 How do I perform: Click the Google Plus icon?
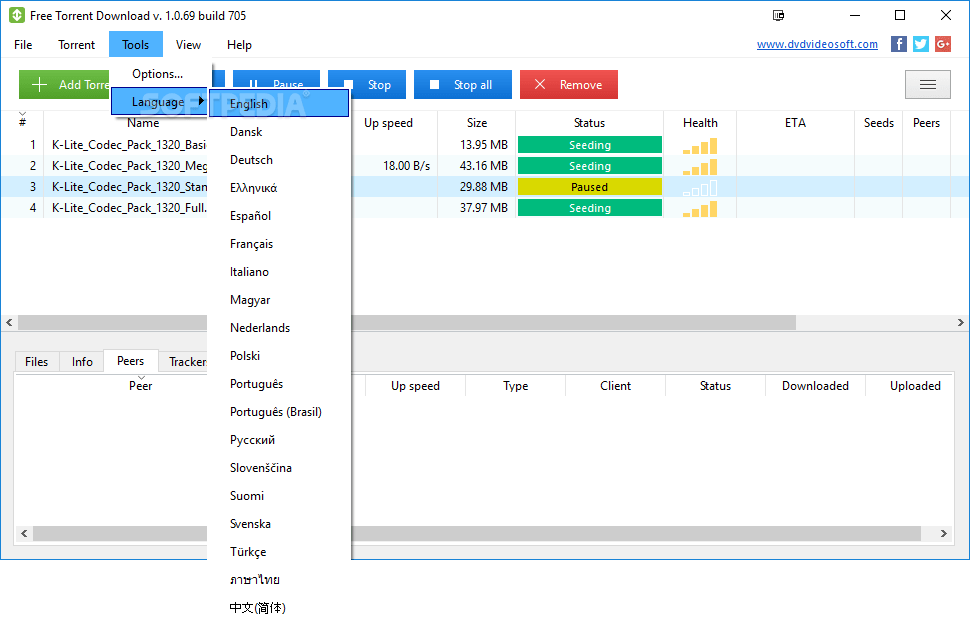coord(943,44)
